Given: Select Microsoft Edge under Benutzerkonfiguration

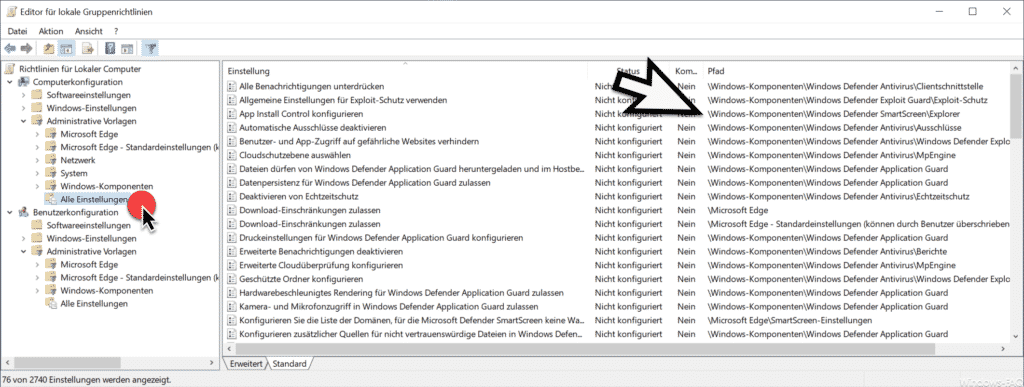Looking at the screenshot, I should (89, 264).
